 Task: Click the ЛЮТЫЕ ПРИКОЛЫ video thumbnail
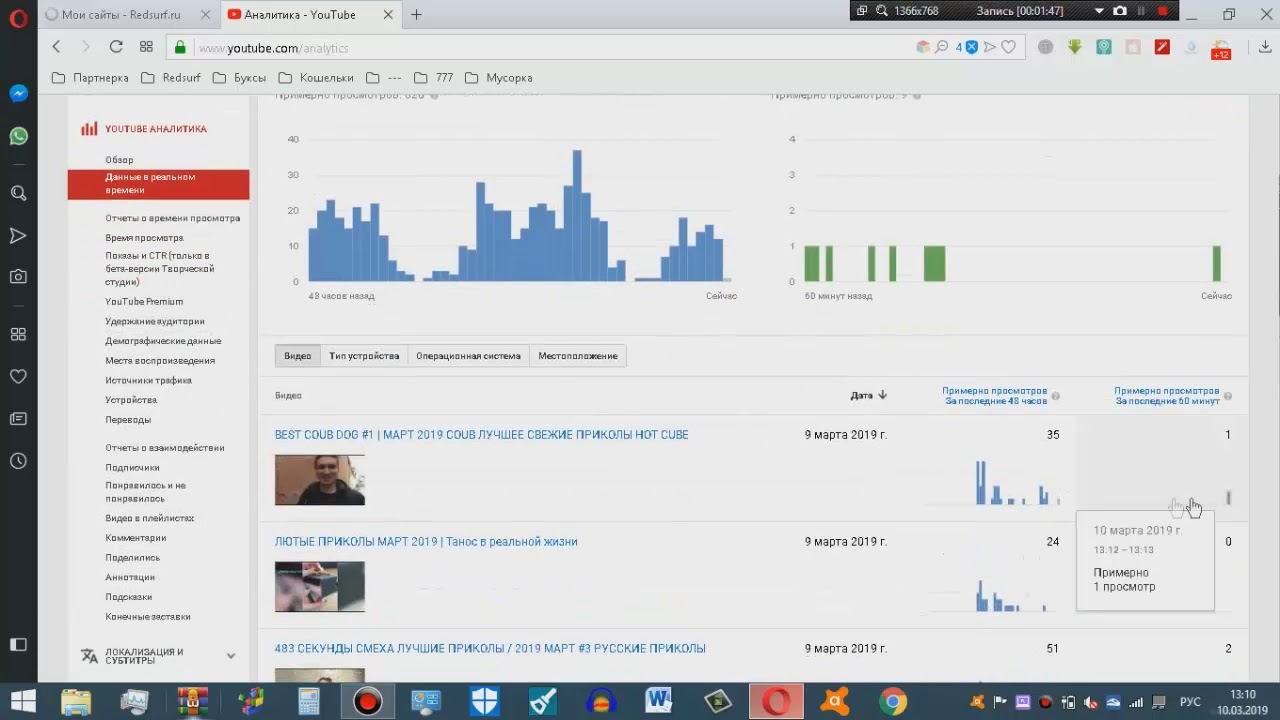point(320,587)
